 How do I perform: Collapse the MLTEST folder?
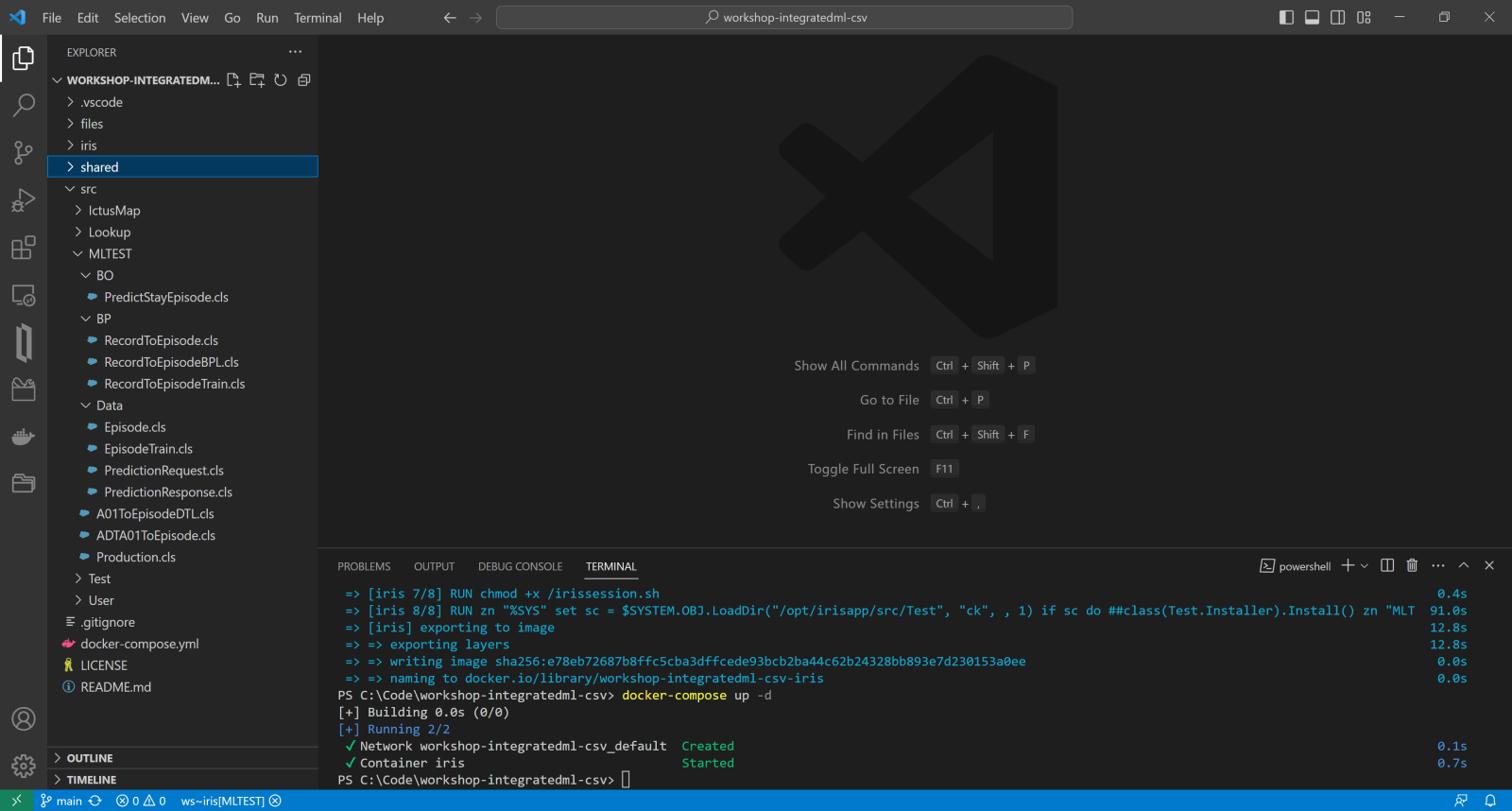(x=110, y=254)
